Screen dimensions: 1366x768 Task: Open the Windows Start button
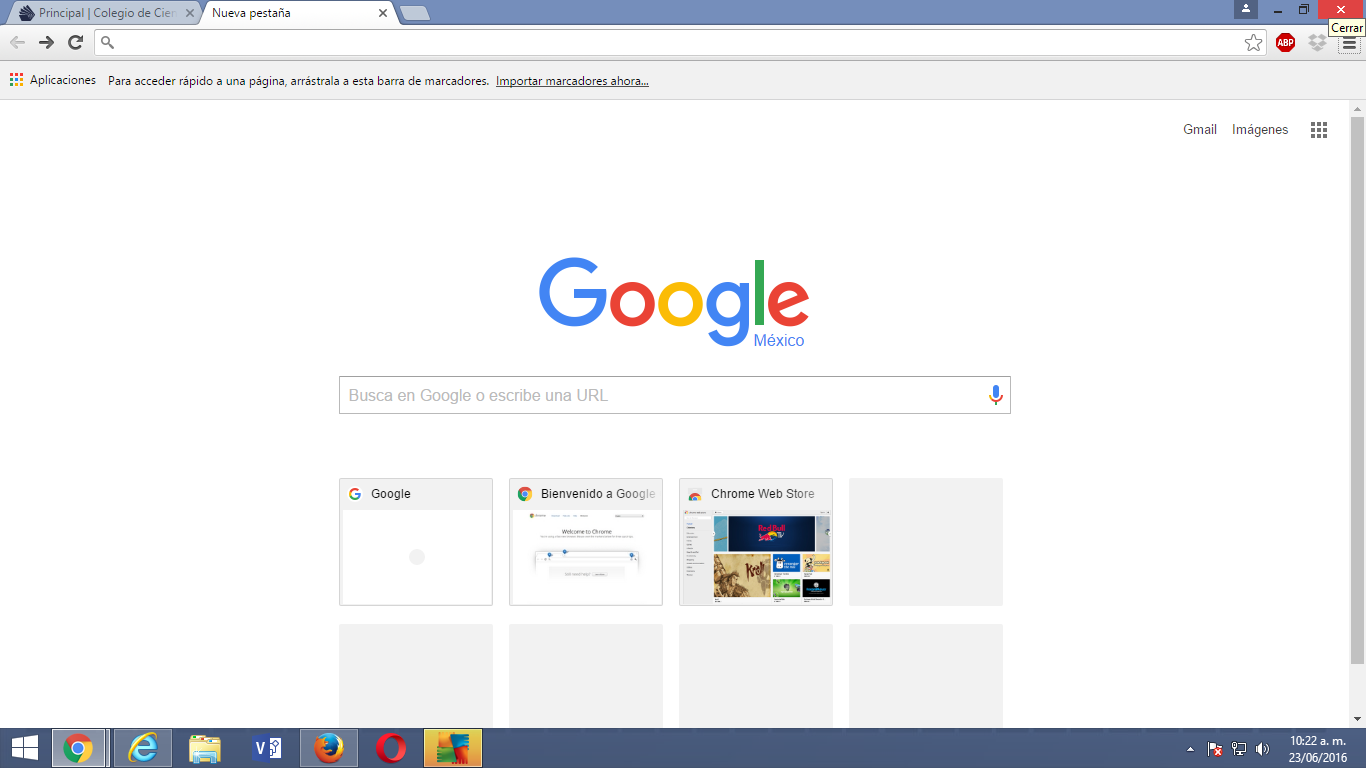point(24,748)
